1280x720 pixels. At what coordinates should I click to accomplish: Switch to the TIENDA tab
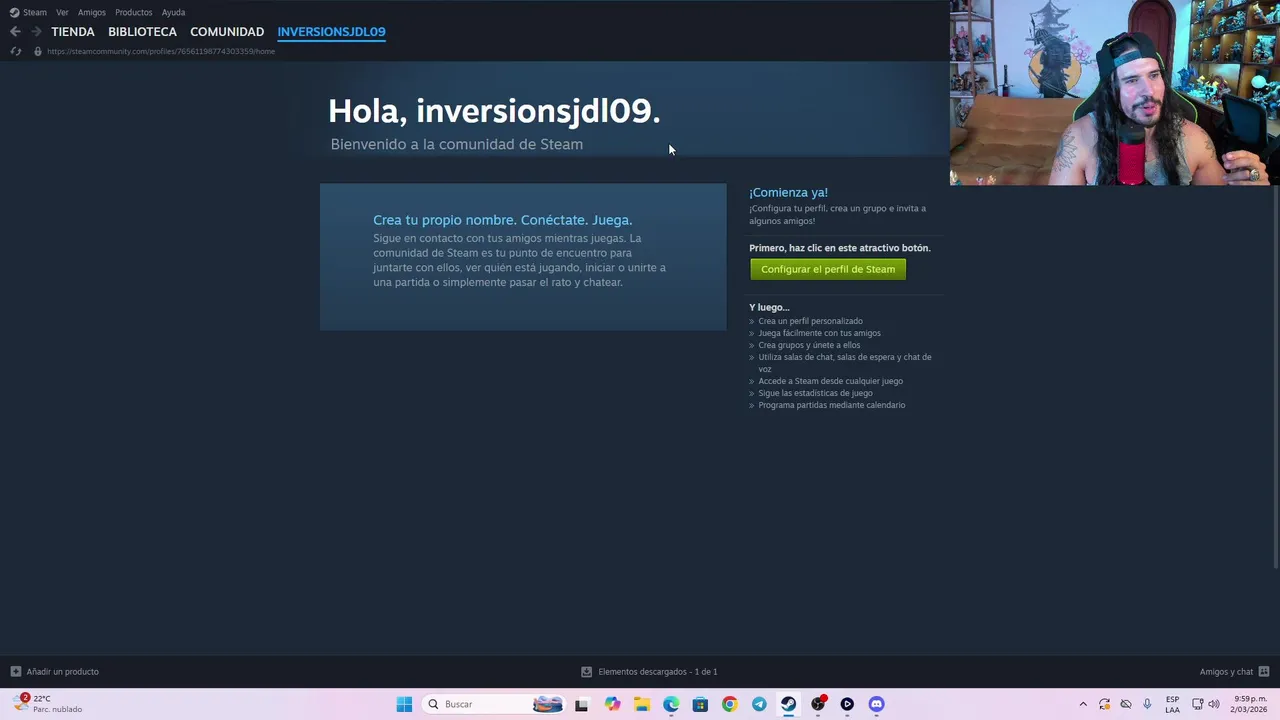point(73,32)
